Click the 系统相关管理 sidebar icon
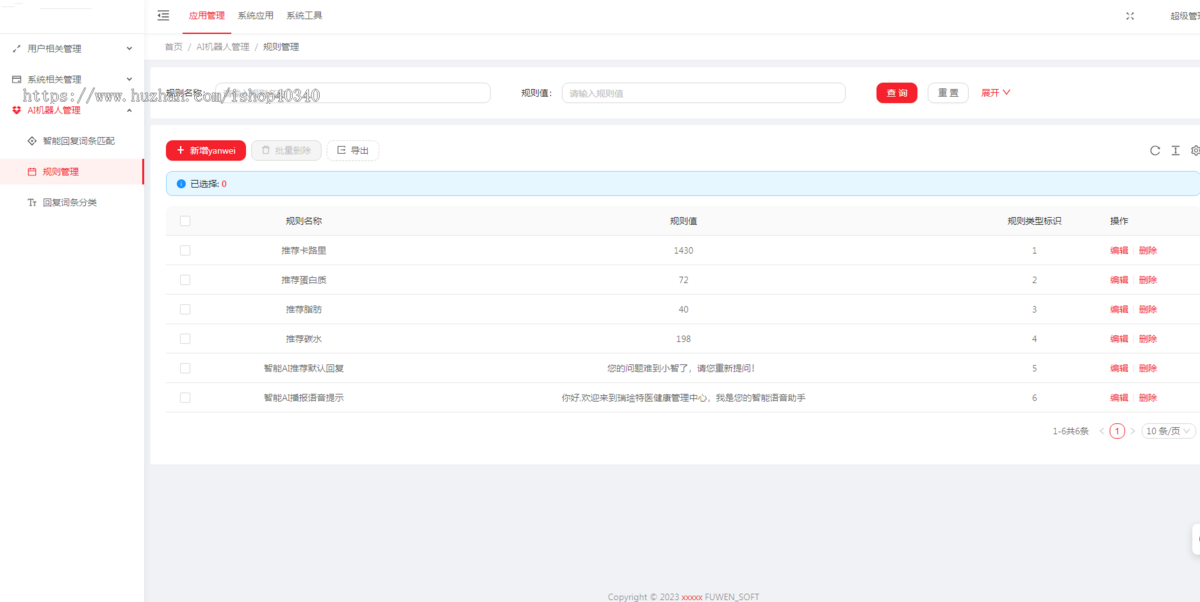 pyautogui.click(x=16, y=79)
